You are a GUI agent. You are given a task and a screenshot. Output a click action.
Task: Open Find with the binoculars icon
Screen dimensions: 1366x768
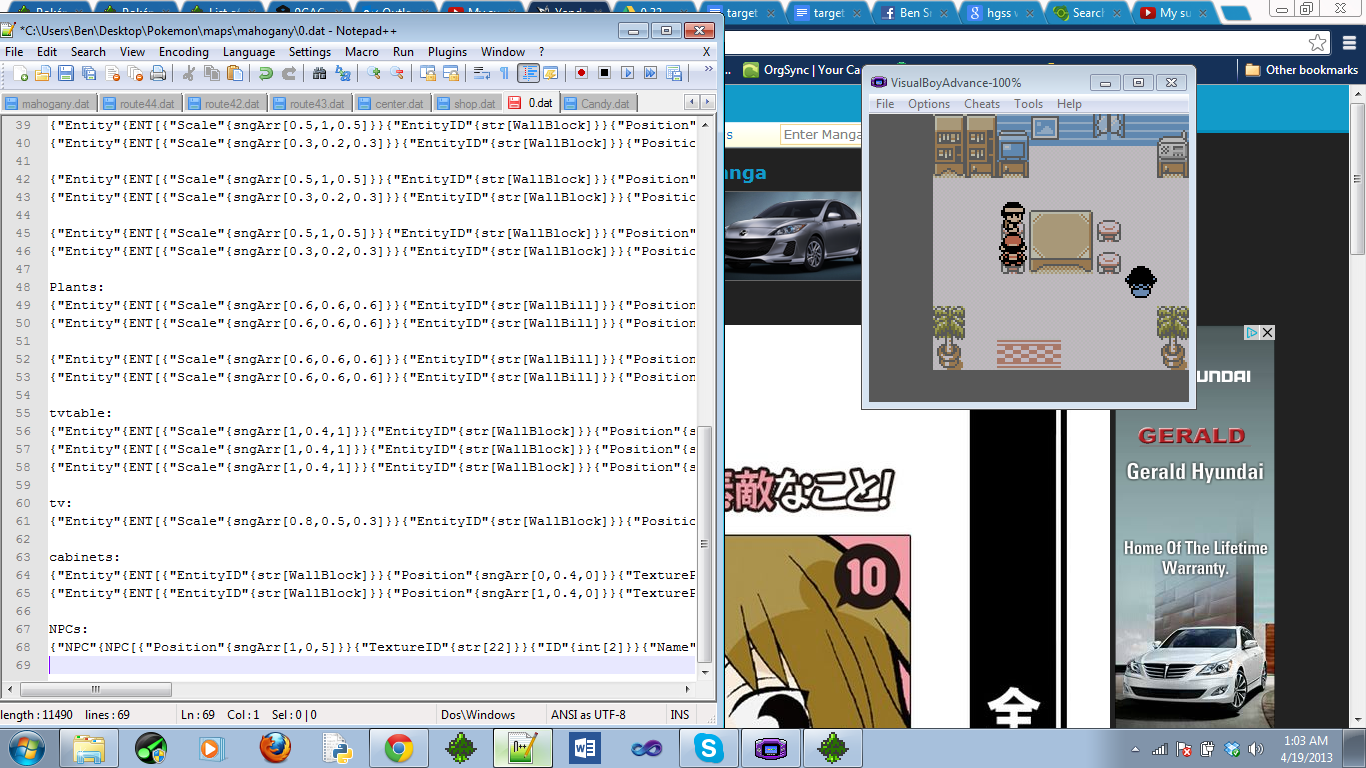click(319, 73)
